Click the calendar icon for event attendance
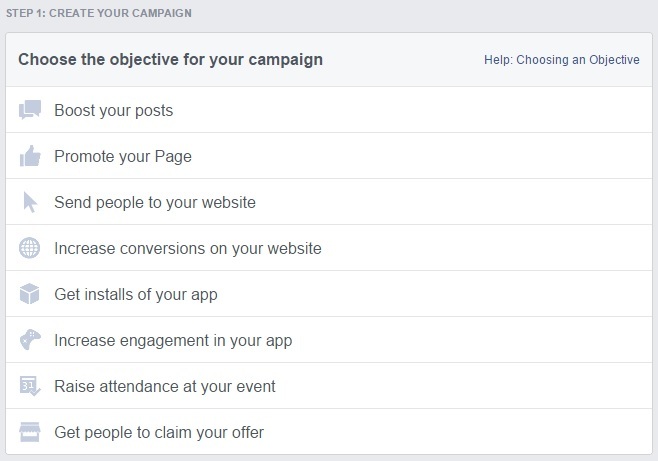Image resolution: width=658 pixels, height=461 pixels. pyautogui.click(x=30, y=386)
